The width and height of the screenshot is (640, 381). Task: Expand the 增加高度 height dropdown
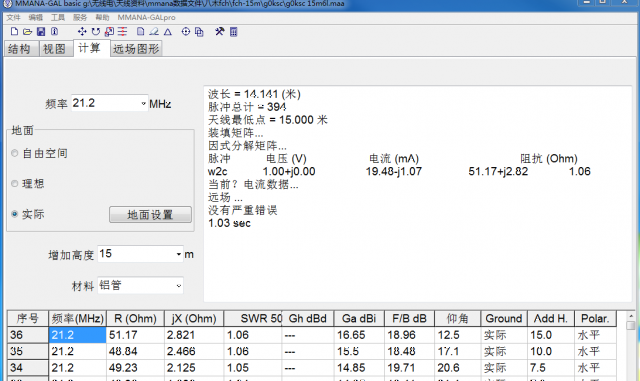[179, 254]
